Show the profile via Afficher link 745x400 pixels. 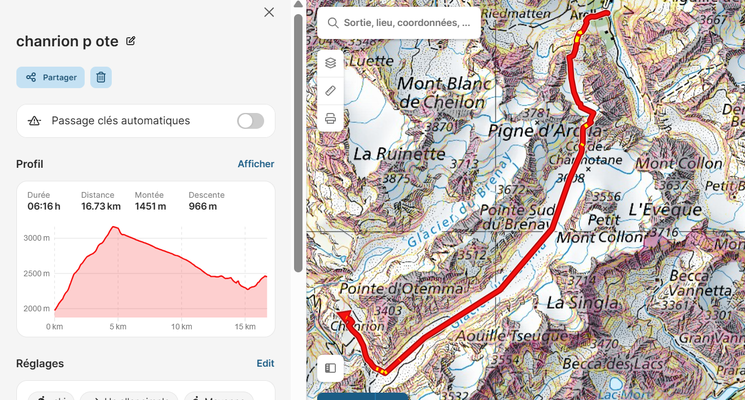[255, 164]
